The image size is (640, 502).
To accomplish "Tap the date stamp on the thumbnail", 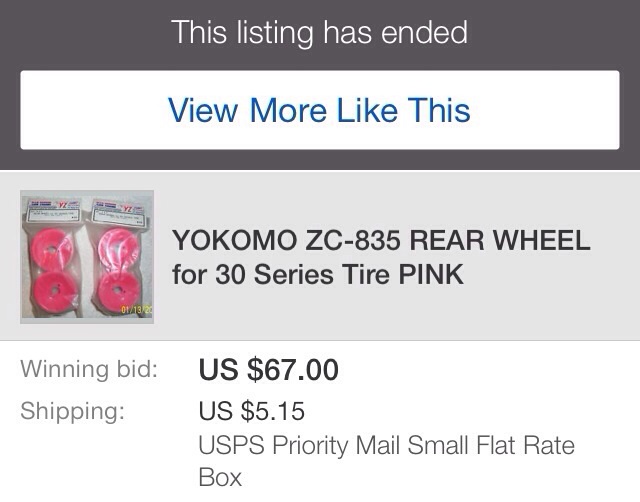I will tap(136, 310).
